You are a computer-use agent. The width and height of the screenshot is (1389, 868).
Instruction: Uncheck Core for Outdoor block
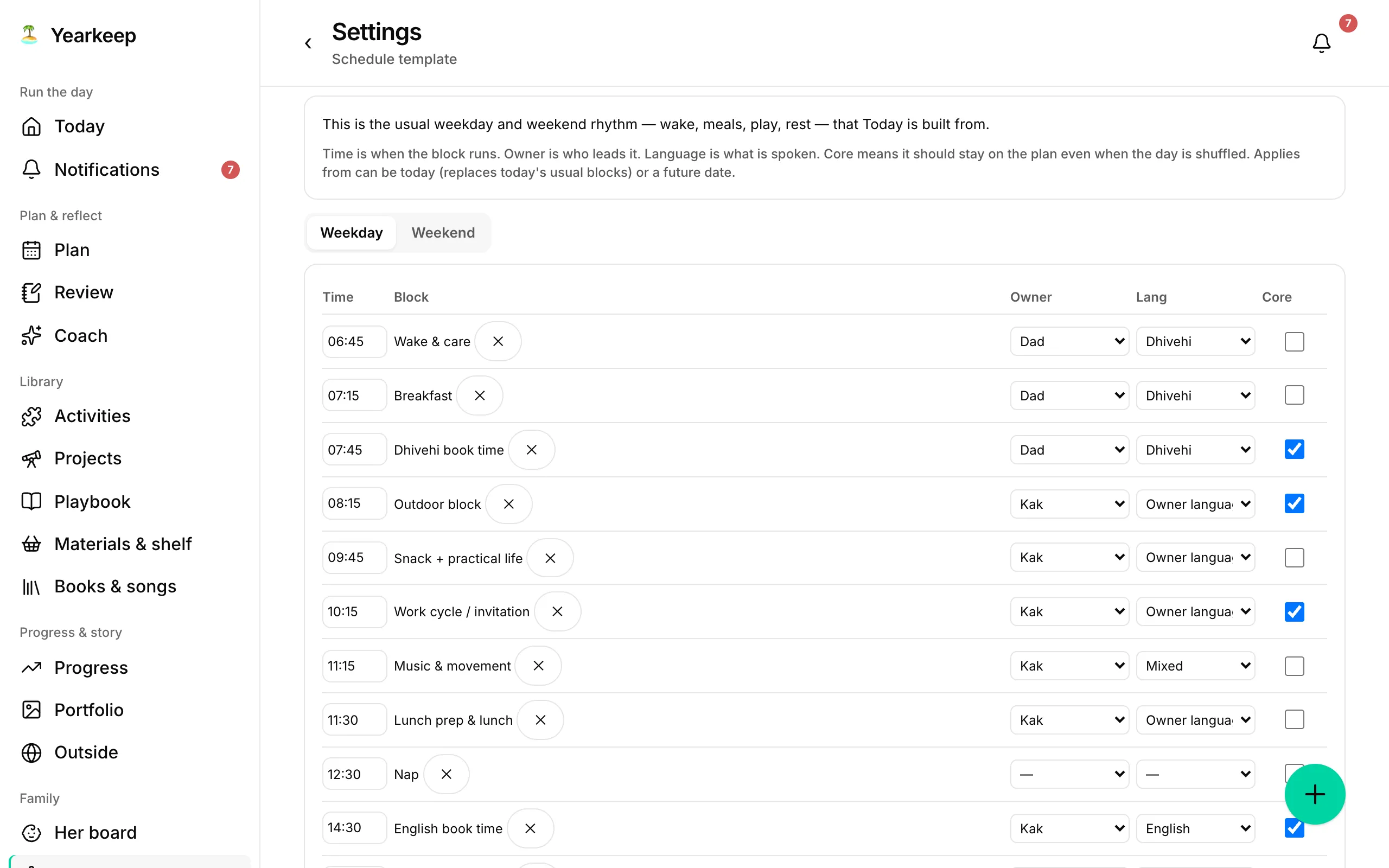pyautogui.click(x=1294, y=503)
